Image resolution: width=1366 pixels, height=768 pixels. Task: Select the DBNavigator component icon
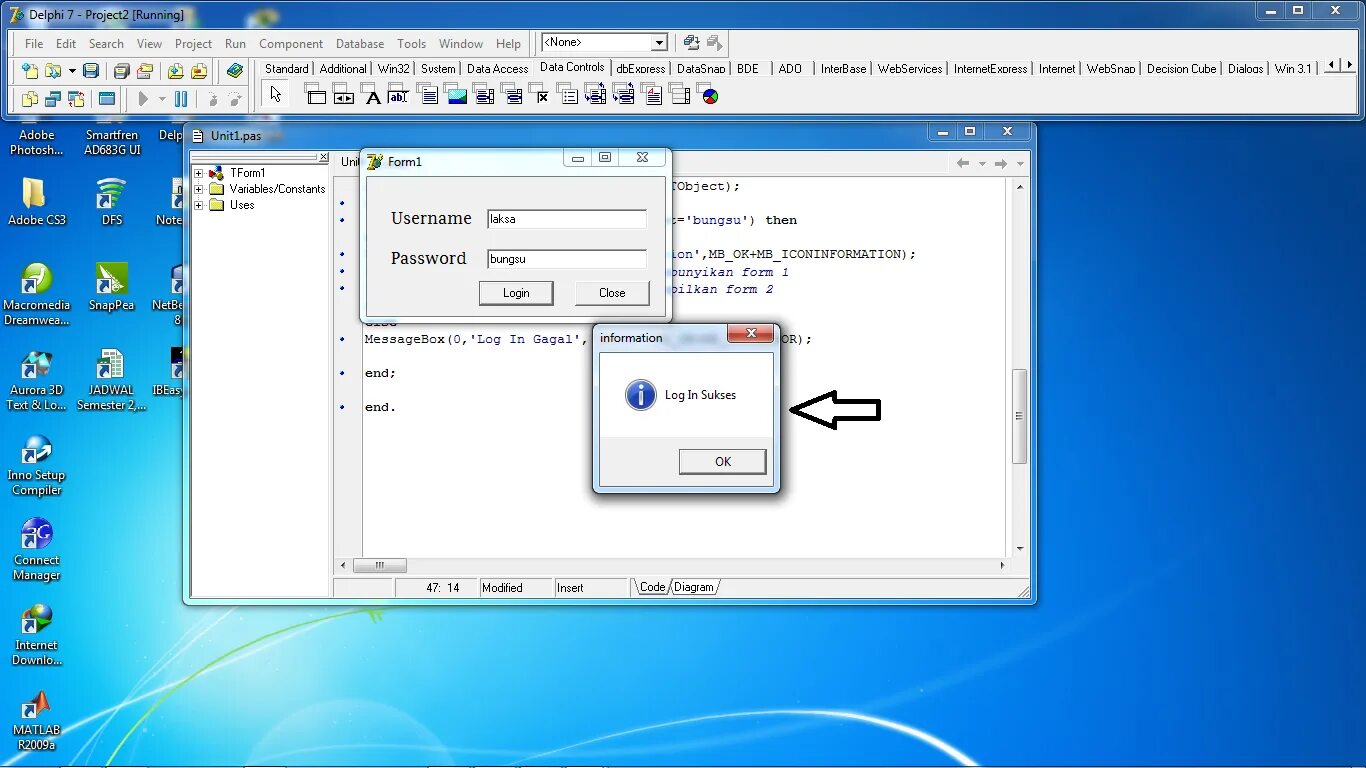(x=344, y=95)
